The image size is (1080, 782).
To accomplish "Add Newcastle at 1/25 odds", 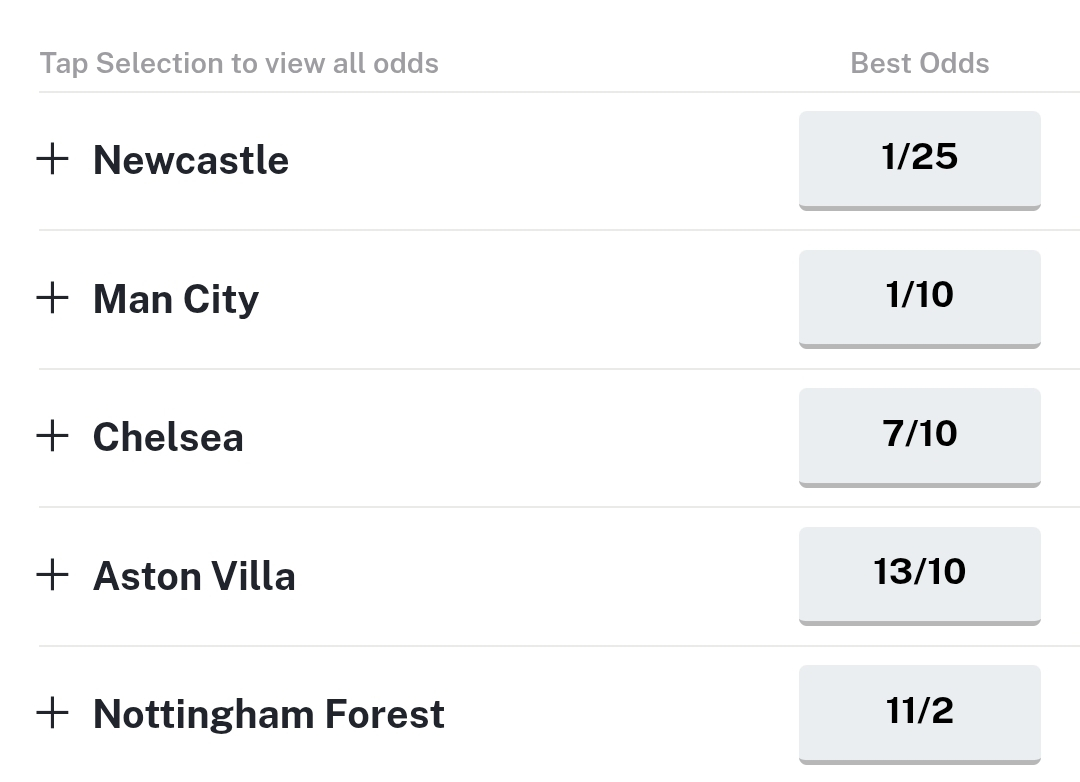I will coord(920,161).
